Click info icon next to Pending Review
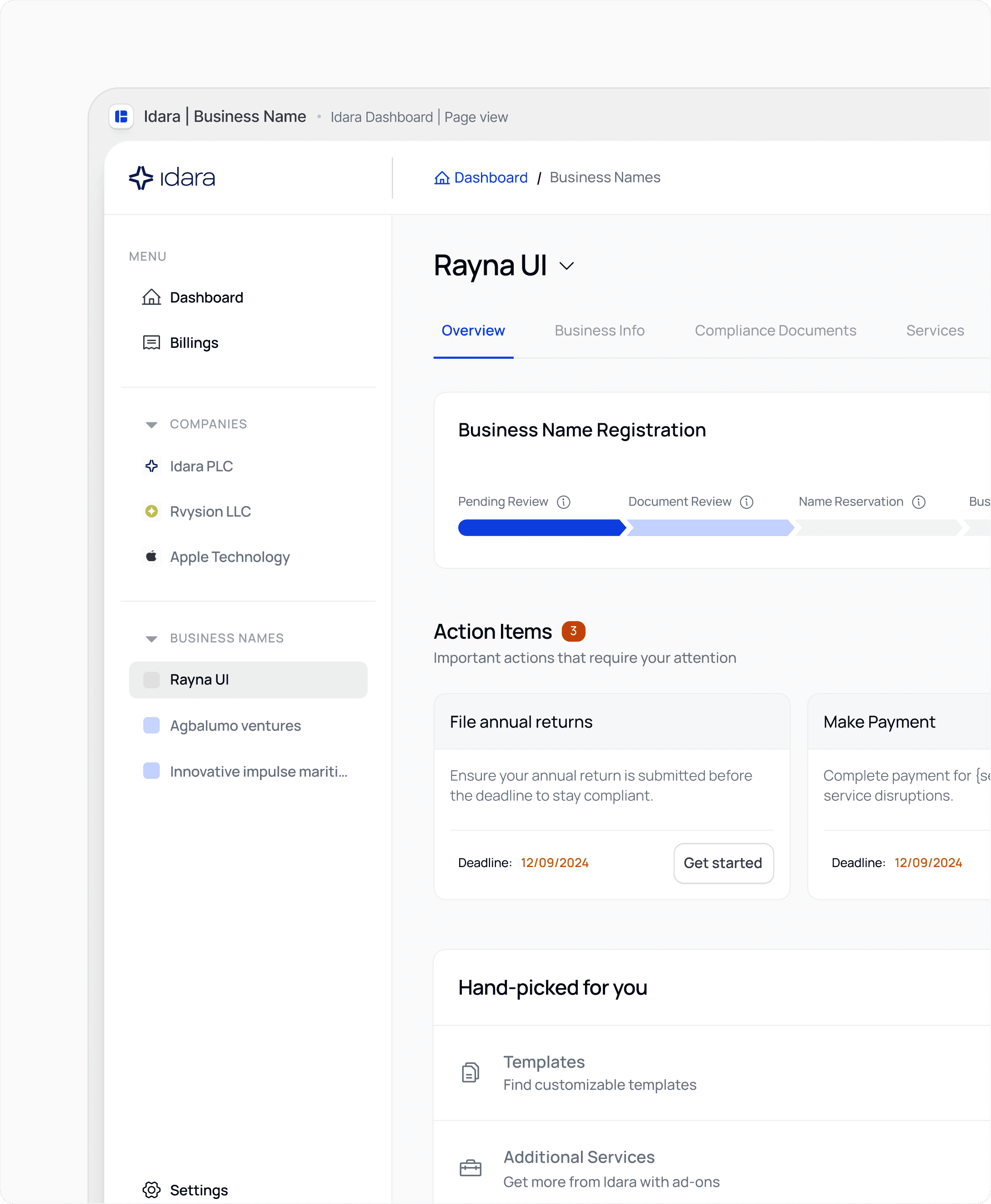991x1204 pixels. tap(563, 502)
